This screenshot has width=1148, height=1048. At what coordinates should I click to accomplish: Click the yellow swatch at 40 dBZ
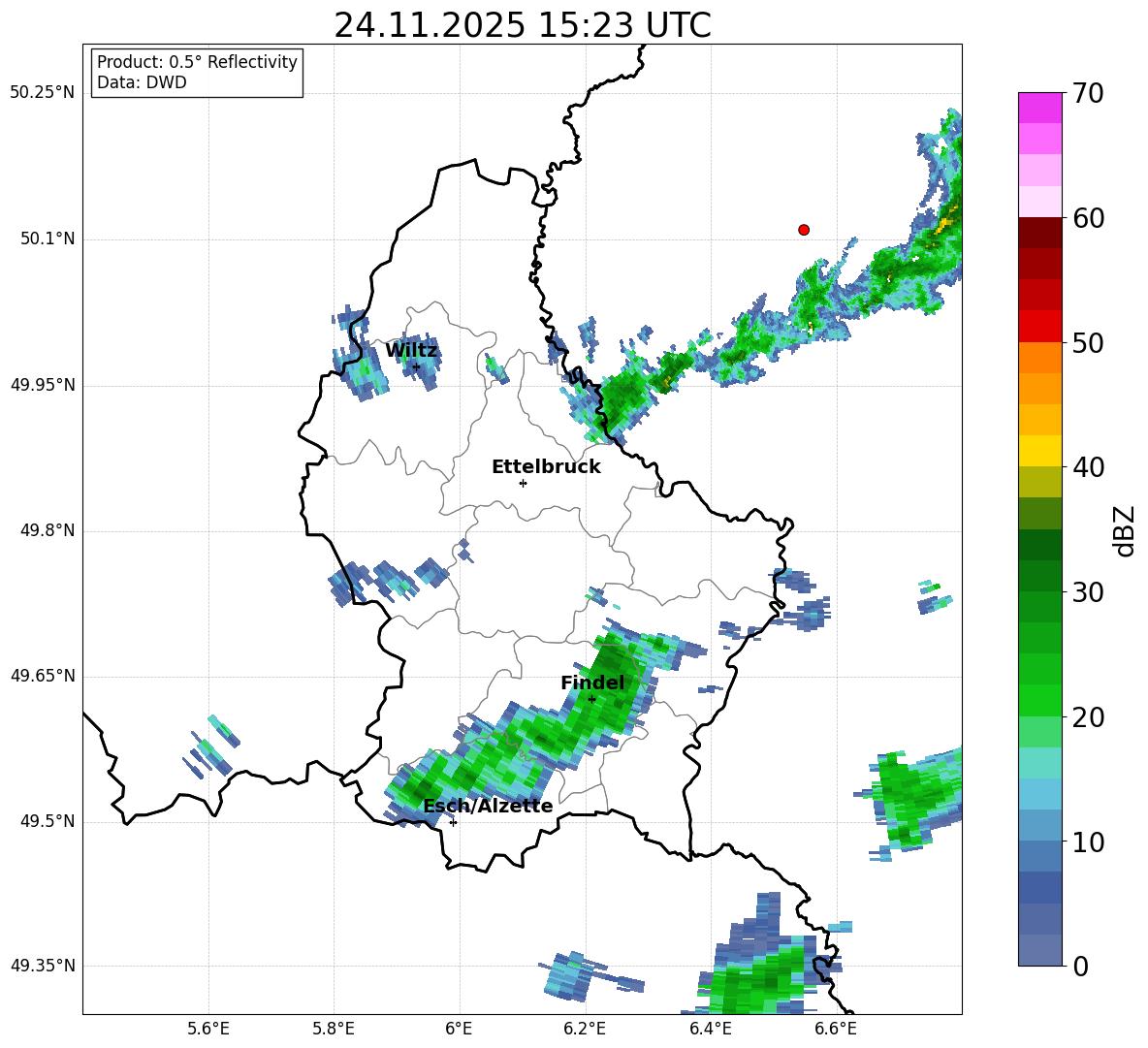1040,451
